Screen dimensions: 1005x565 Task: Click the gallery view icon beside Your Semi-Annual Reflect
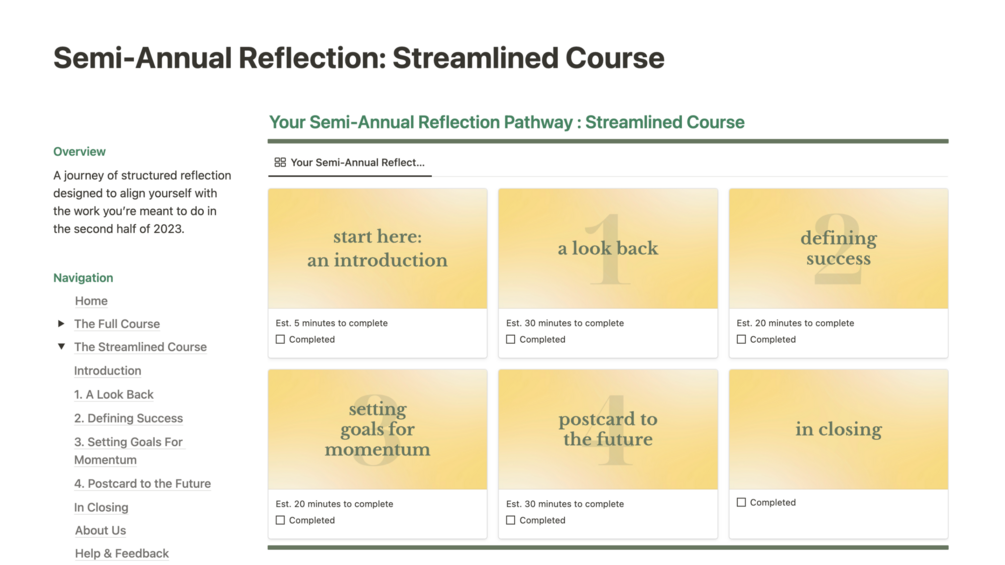tap(280, 162)
